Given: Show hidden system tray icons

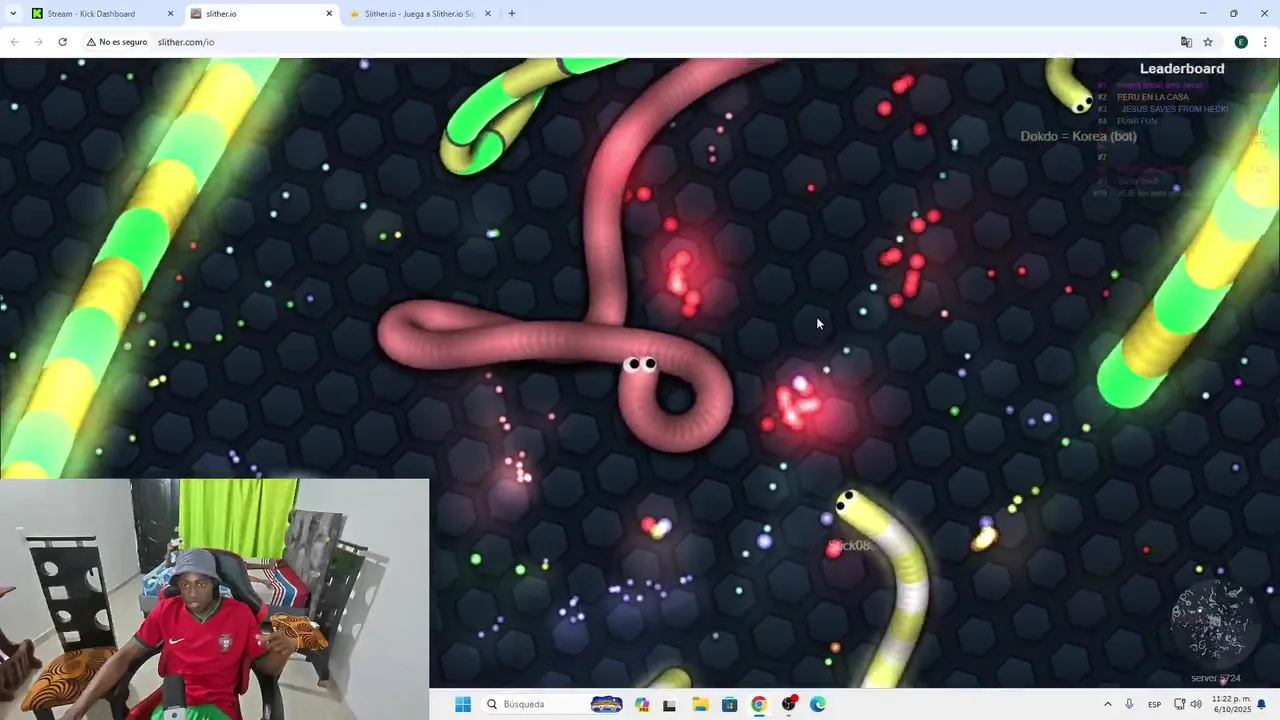Looking at the screenshot, I should pos(1107,704).
